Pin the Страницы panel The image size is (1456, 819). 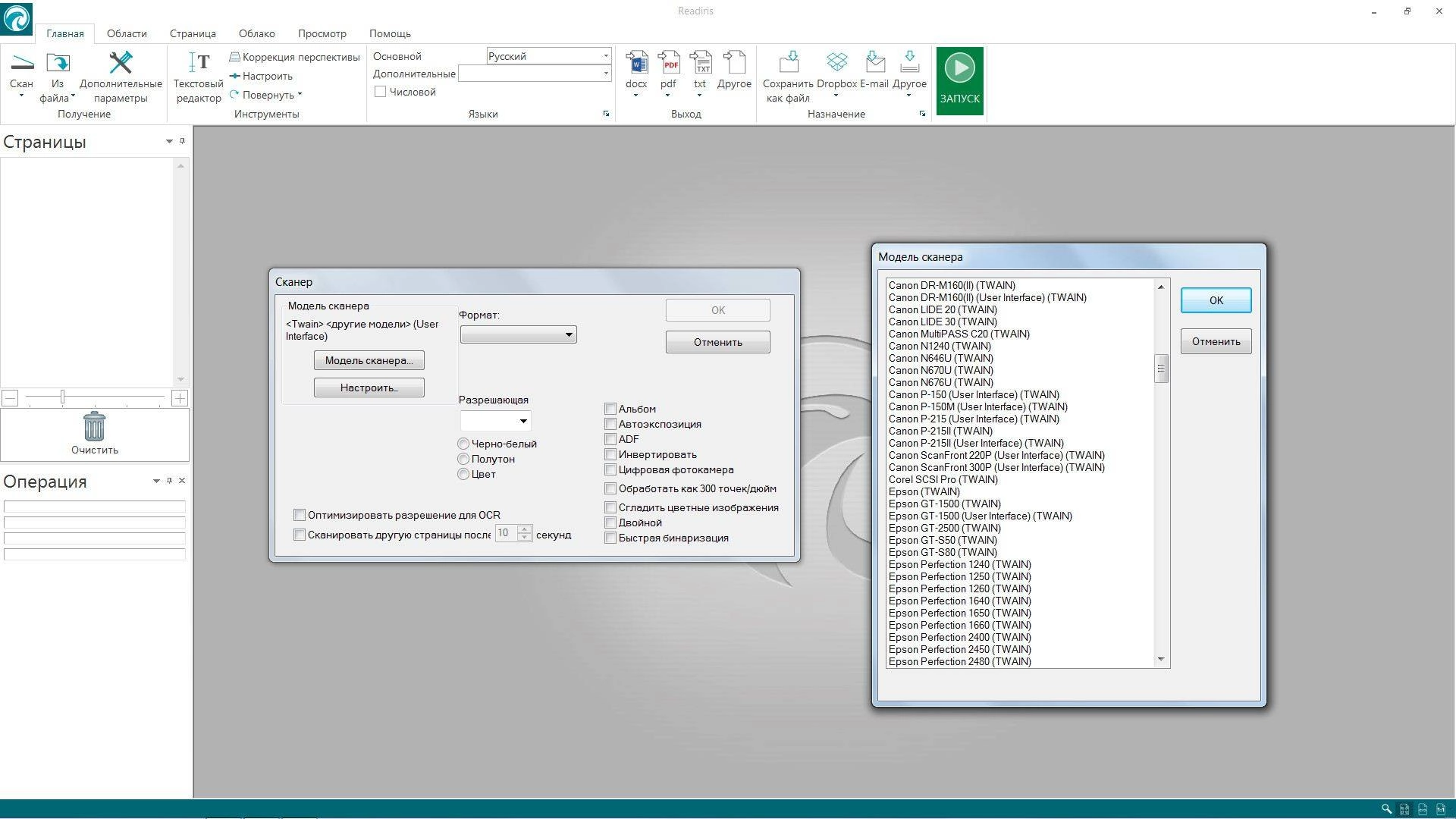(182, 141)
